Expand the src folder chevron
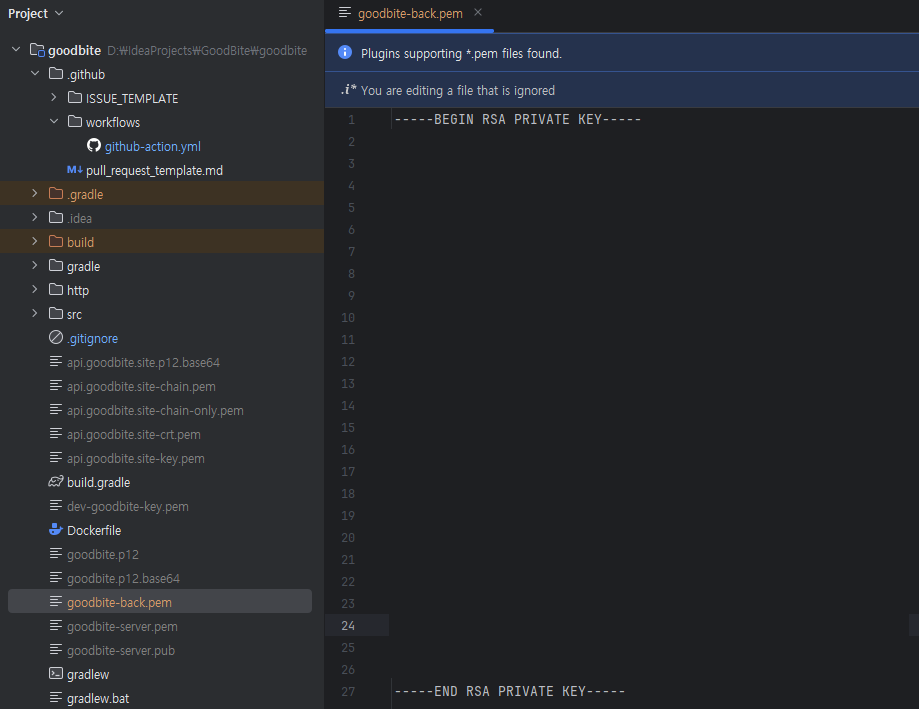The image size is (919, 709). coord(35,313)
